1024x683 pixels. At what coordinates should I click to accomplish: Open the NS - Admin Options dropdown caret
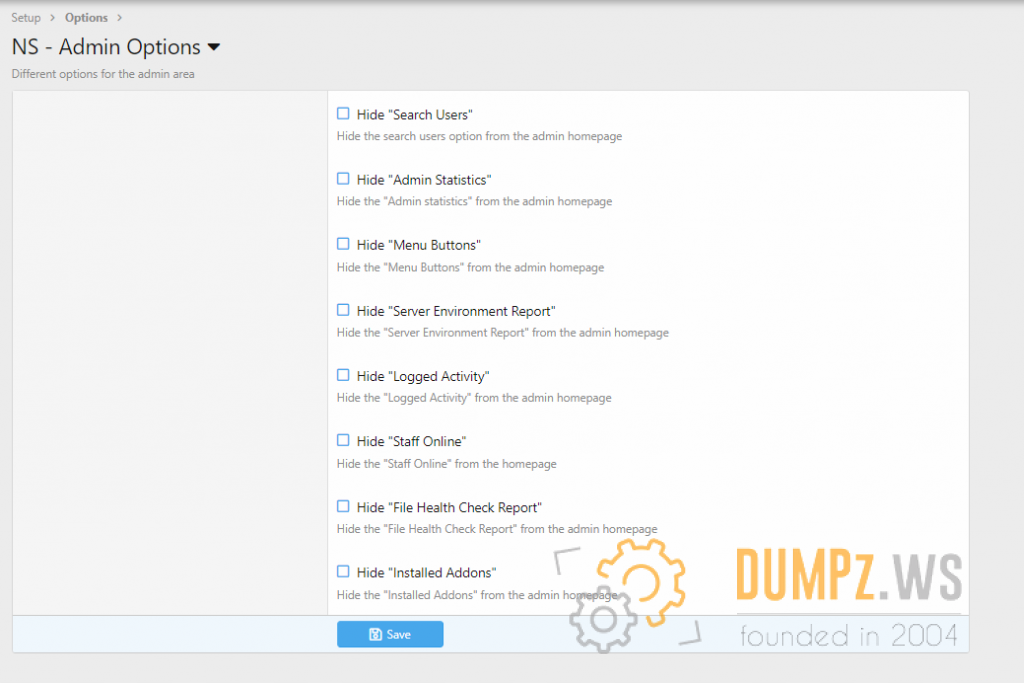coord(213,47)
